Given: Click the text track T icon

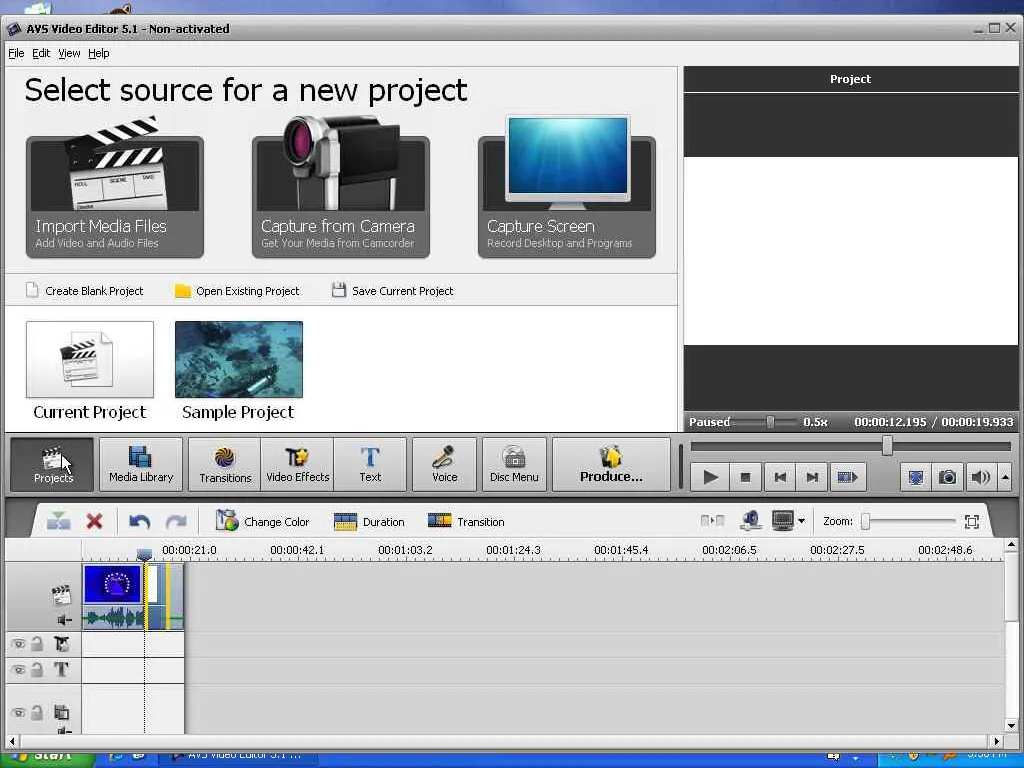Looking at the screenshot, I should pyautogui.click(x=61, y=669).
